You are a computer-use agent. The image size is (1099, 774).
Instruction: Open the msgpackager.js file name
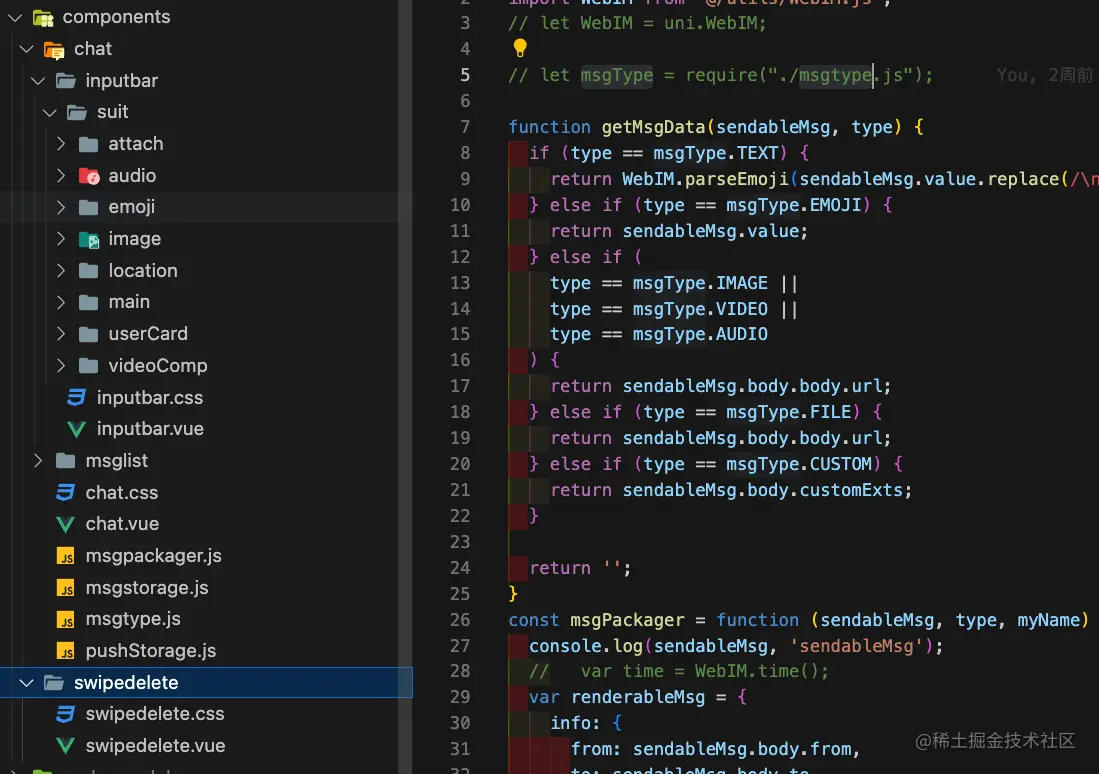click(153, 556)
